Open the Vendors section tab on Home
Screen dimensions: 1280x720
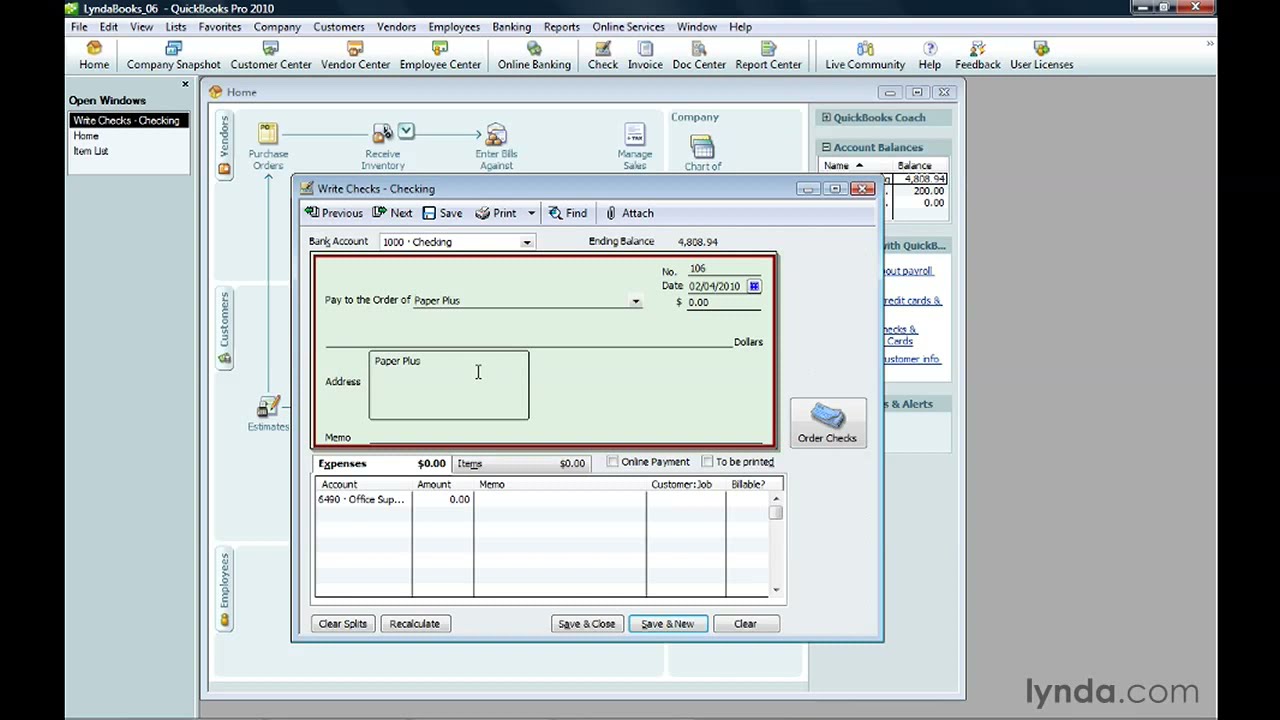coord(225,146)
